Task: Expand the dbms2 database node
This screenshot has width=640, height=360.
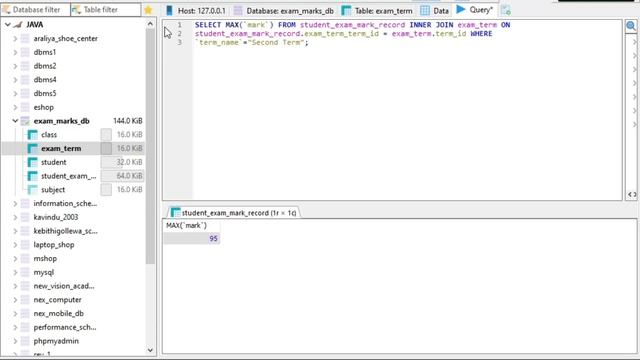Action: click(x=15, y=66)
